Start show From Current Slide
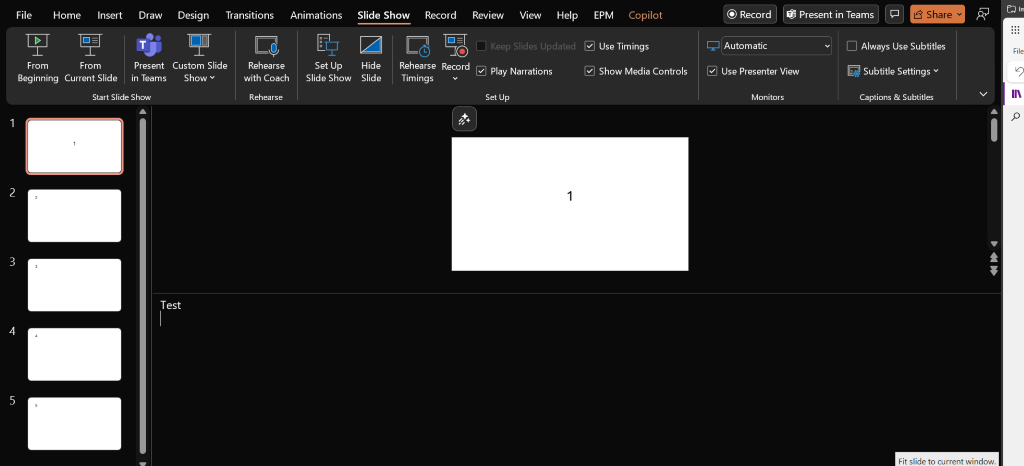 (91, 58)
